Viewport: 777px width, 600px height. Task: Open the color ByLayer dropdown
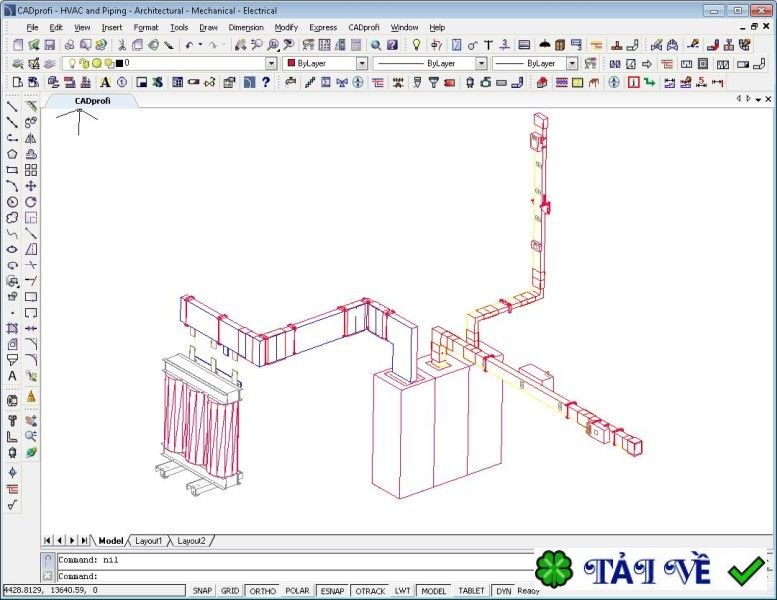[x=362, y=63]
